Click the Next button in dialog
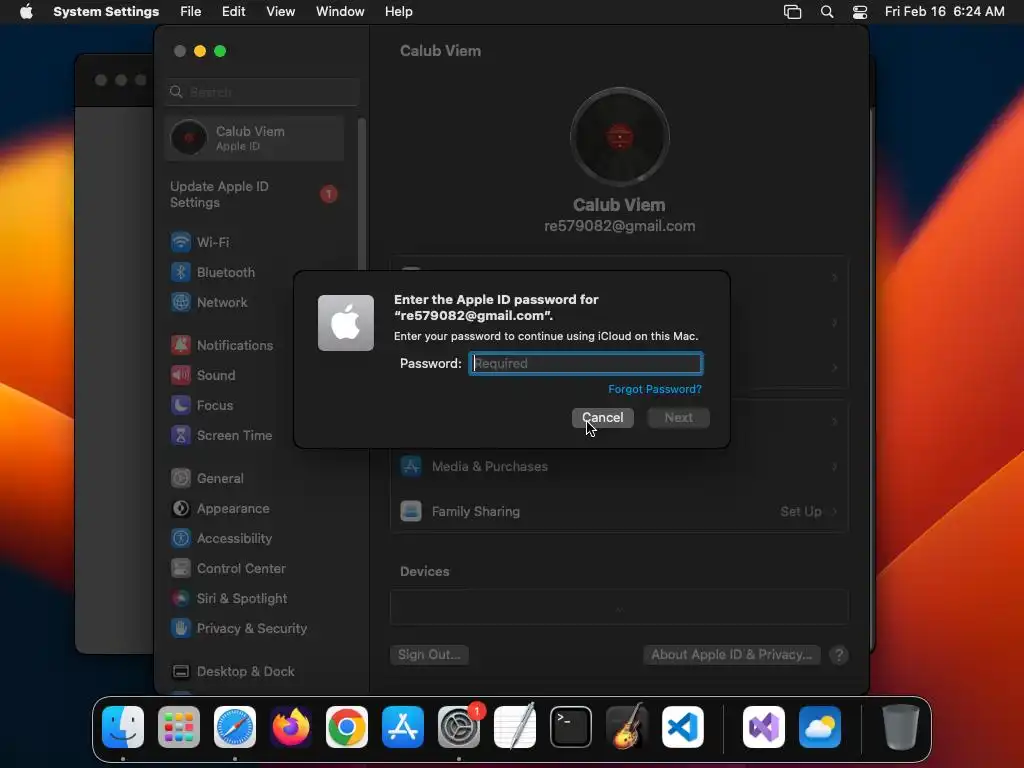 [x=679, y=418]
